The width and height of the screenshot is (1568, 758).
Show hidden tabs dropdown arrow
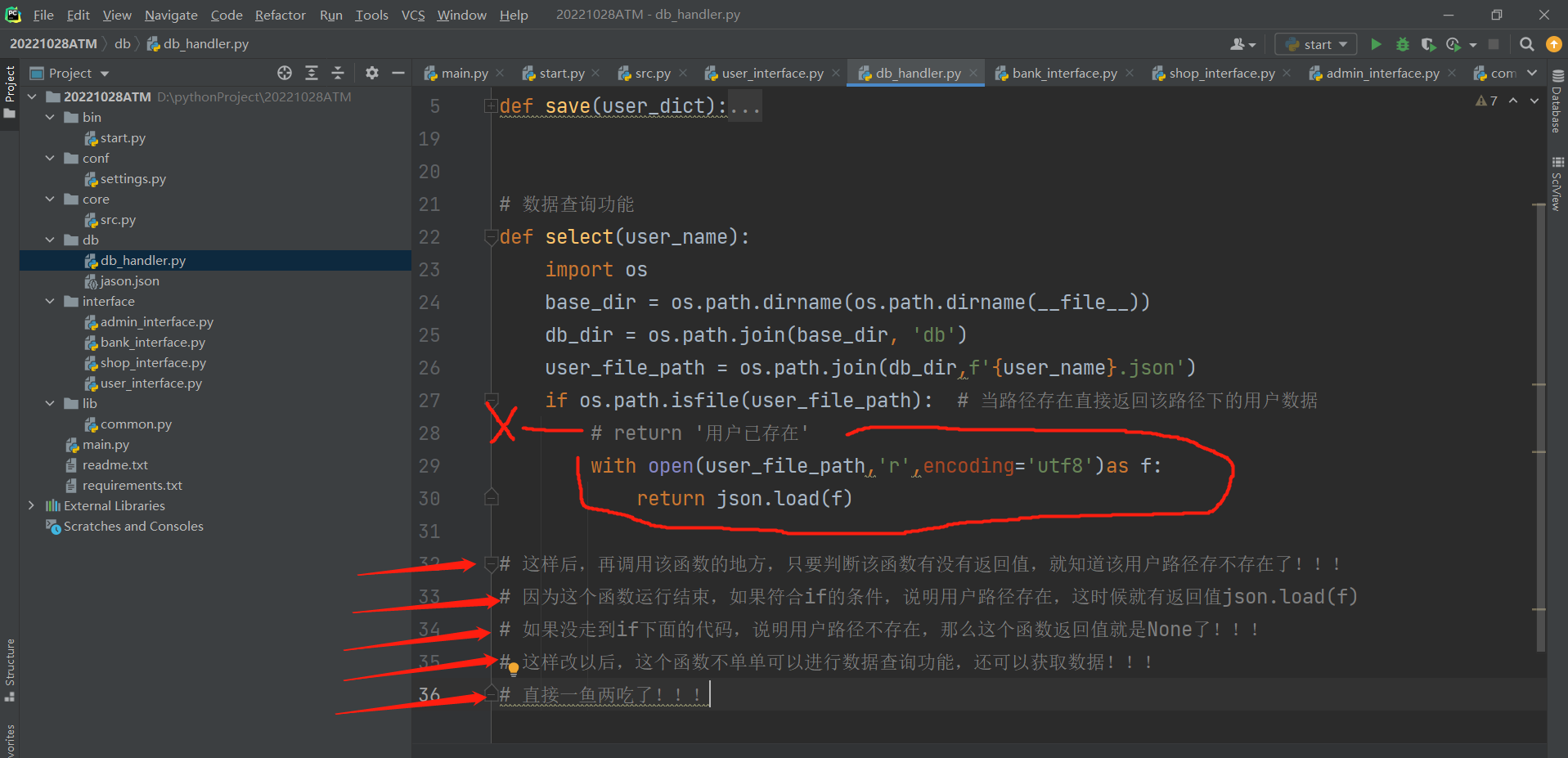click(1532, 73)
